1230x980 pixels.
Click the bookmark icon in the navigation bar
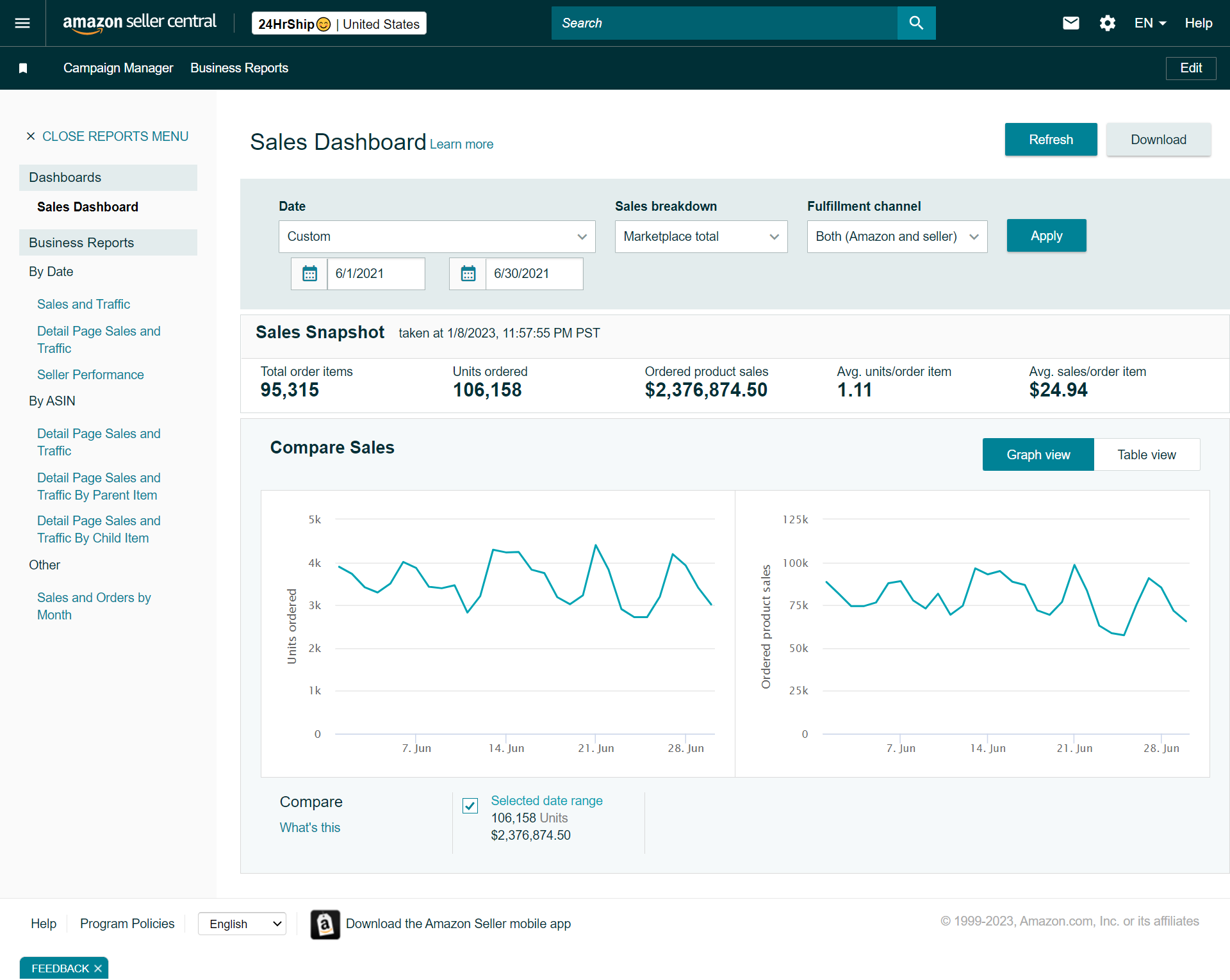point(23,68)
